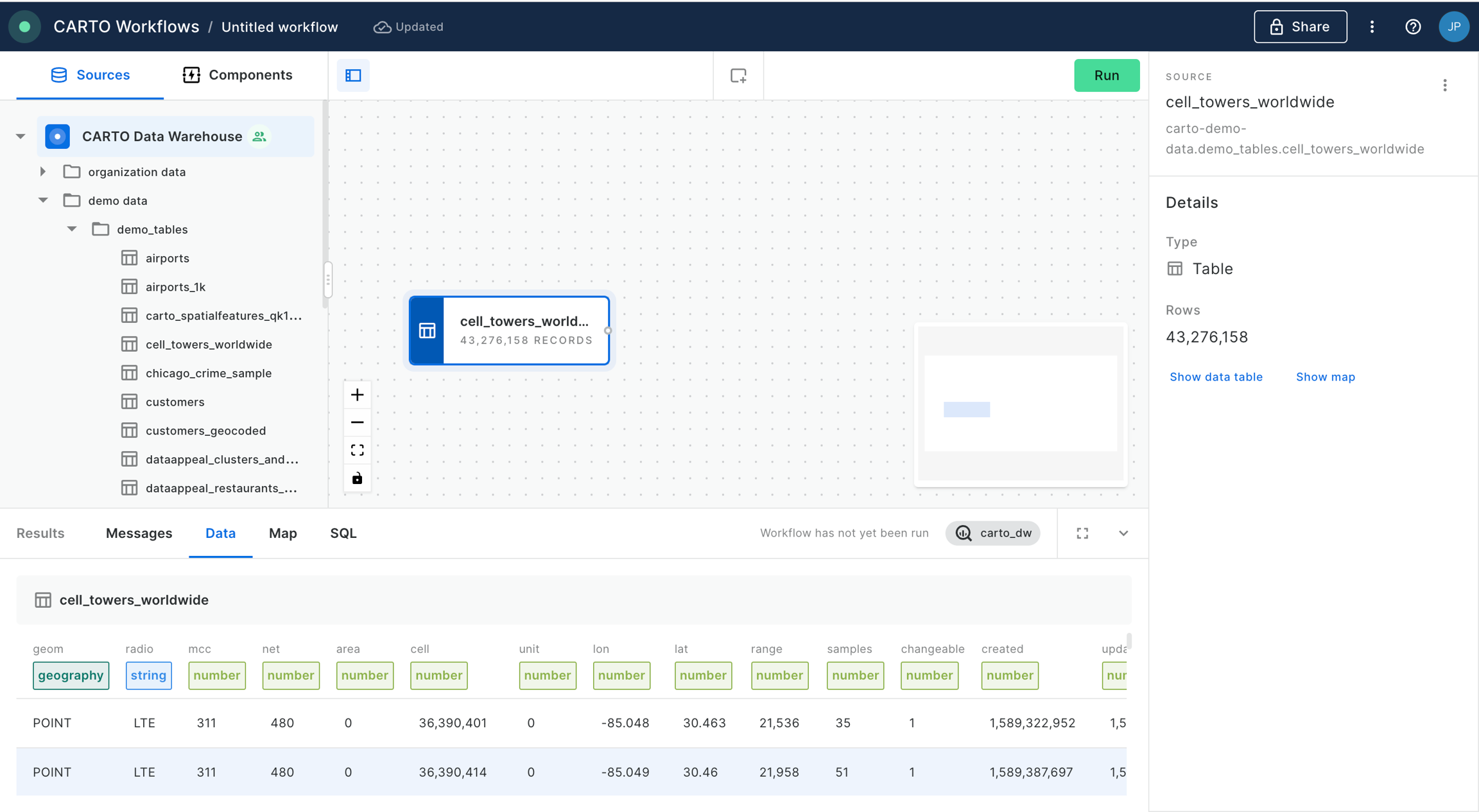Image resolution: width=1479 pixels, height=812 pixels.
Task: Expand the organization data folder
Action: click(x=43, y=171)
